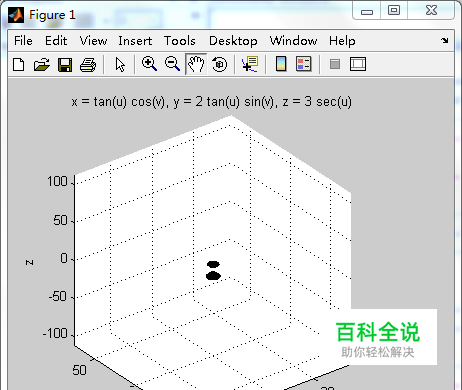Activate the Zoom In magnifier tool
Screen dimensions: 462x390
[149, 64]
